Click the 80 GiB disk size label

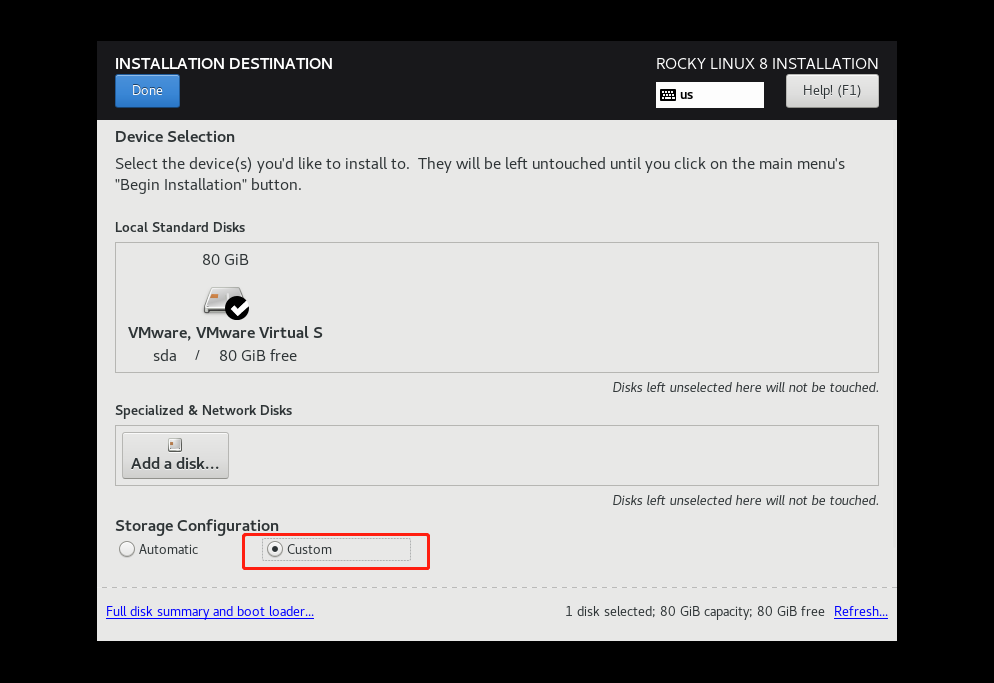225,260
